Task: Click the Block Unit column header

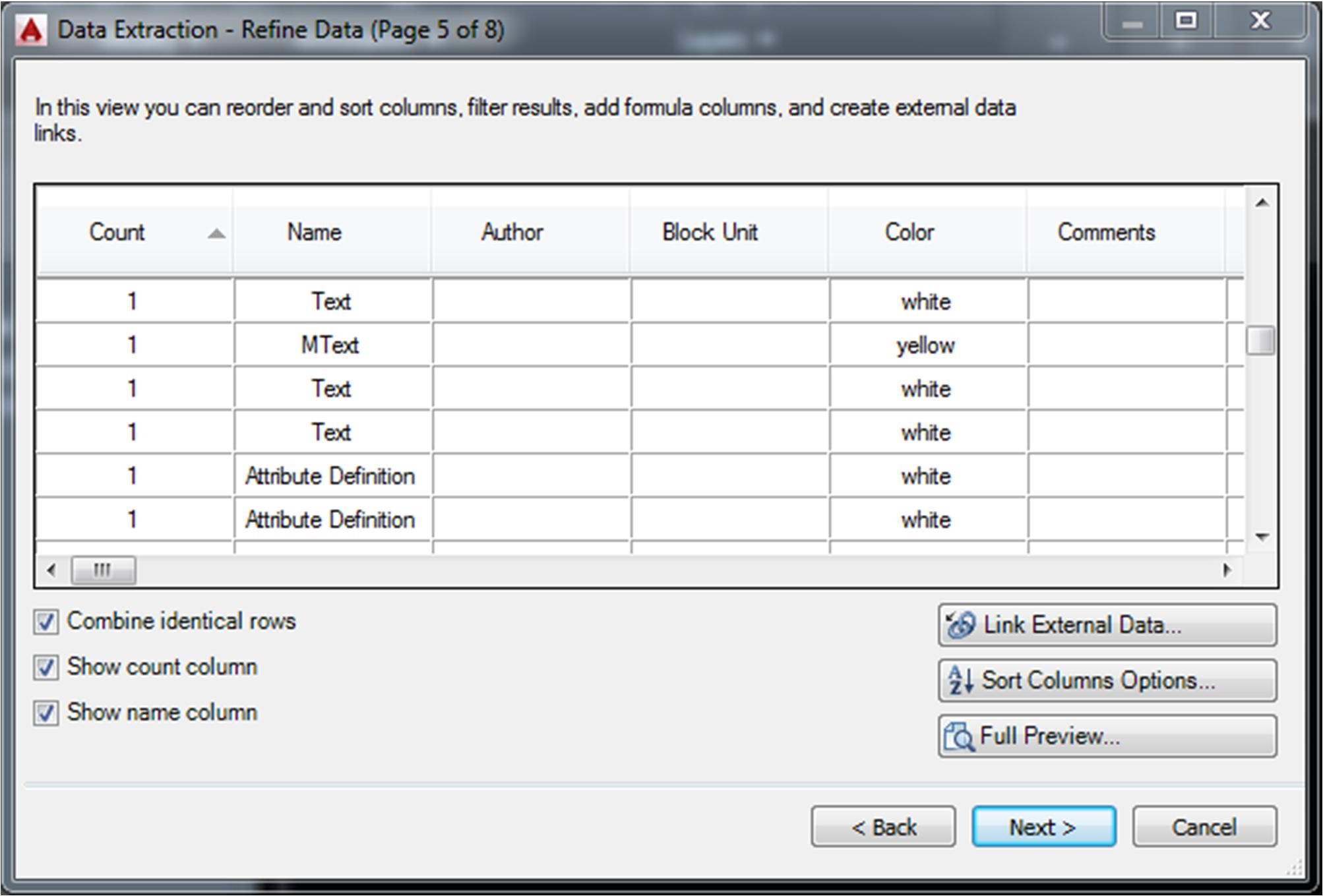Action: pyautogui.click(x=710, y=232)
